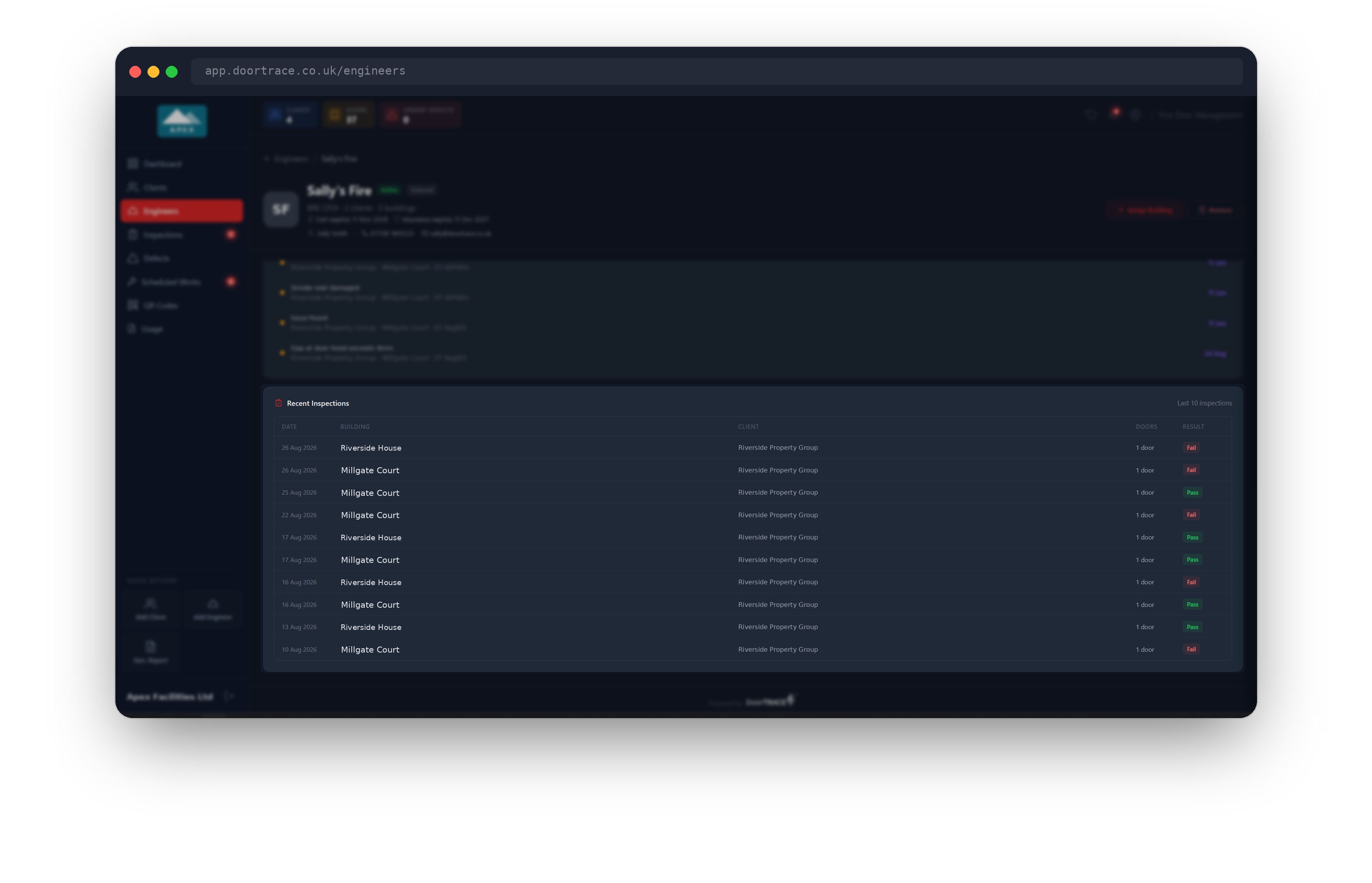This screenshot has height=883, width=1372.
Task: Click Riverside Property Group on the 22 Aug 2026 row
Action: pyautogui.click(x=778, y=515)
